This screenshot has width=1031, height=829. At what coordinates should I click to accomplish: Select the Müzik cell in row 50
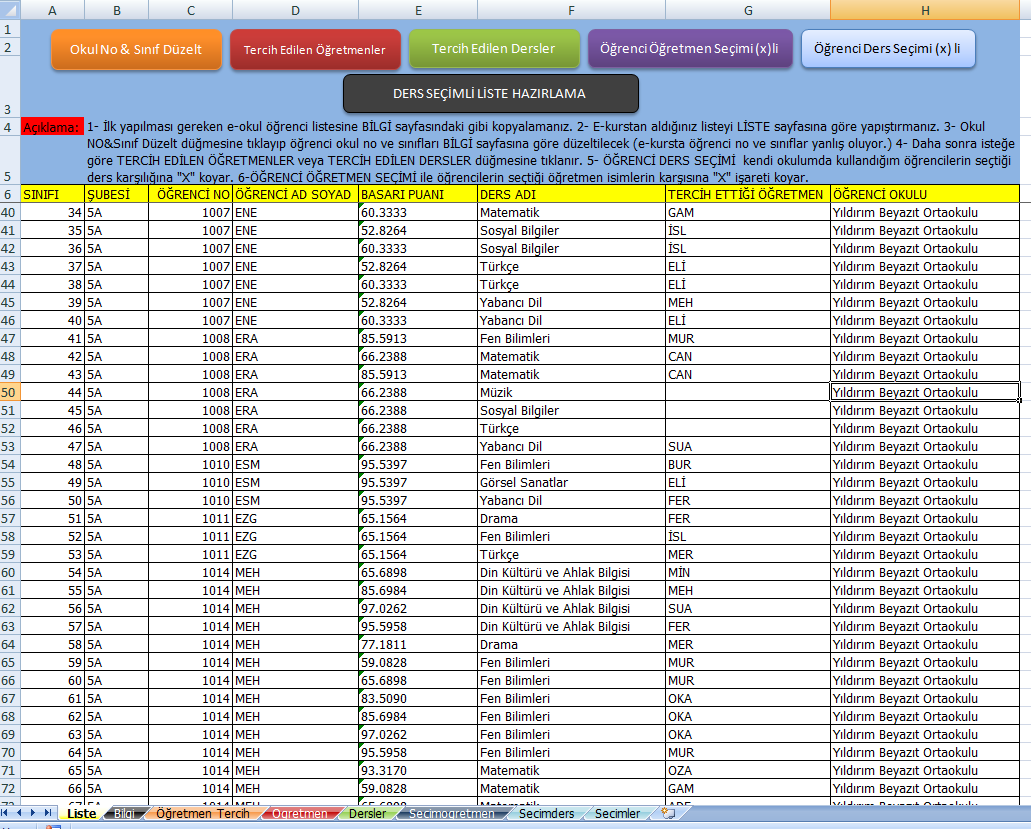(x=571, y=392)
